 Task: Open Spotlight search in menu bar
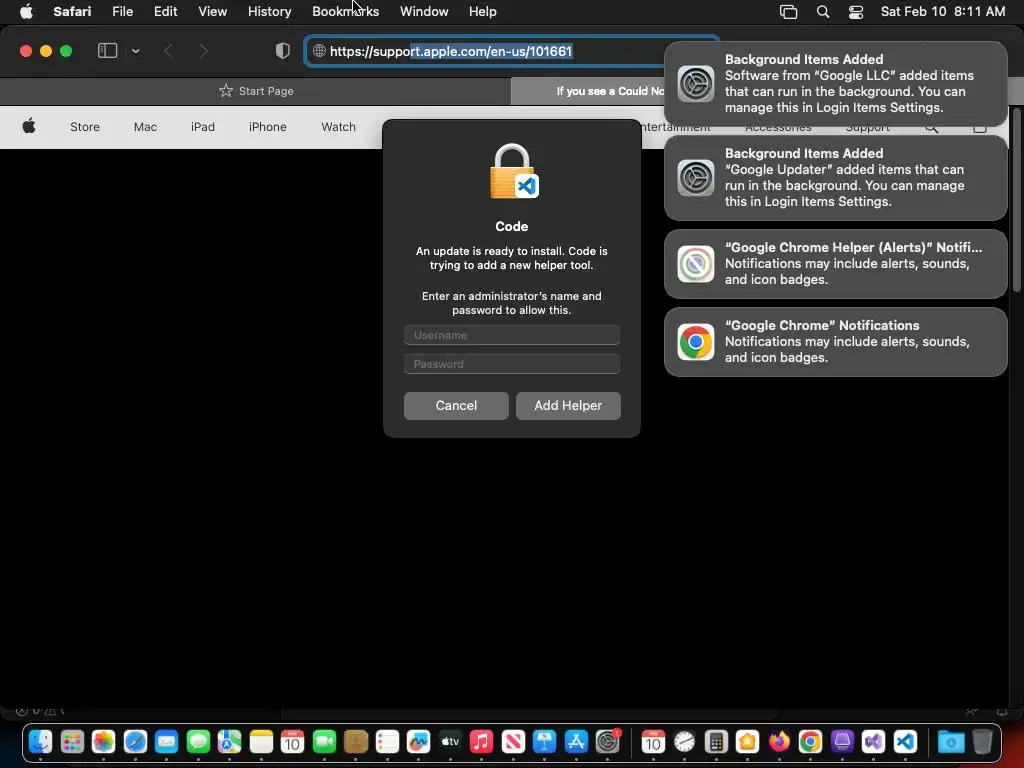823,11
